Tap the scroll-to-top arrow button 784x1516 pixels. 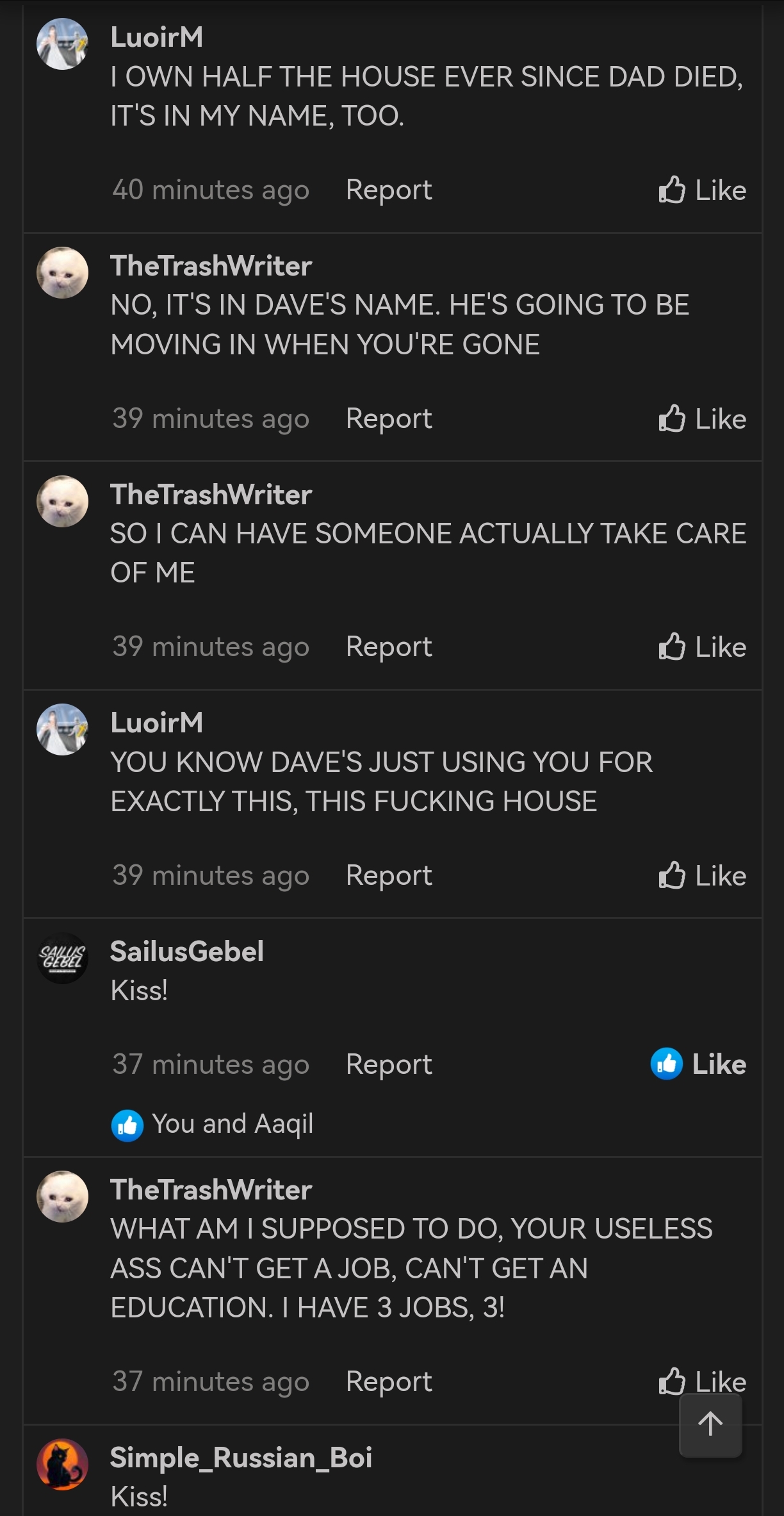click(x=710, y=1425)
